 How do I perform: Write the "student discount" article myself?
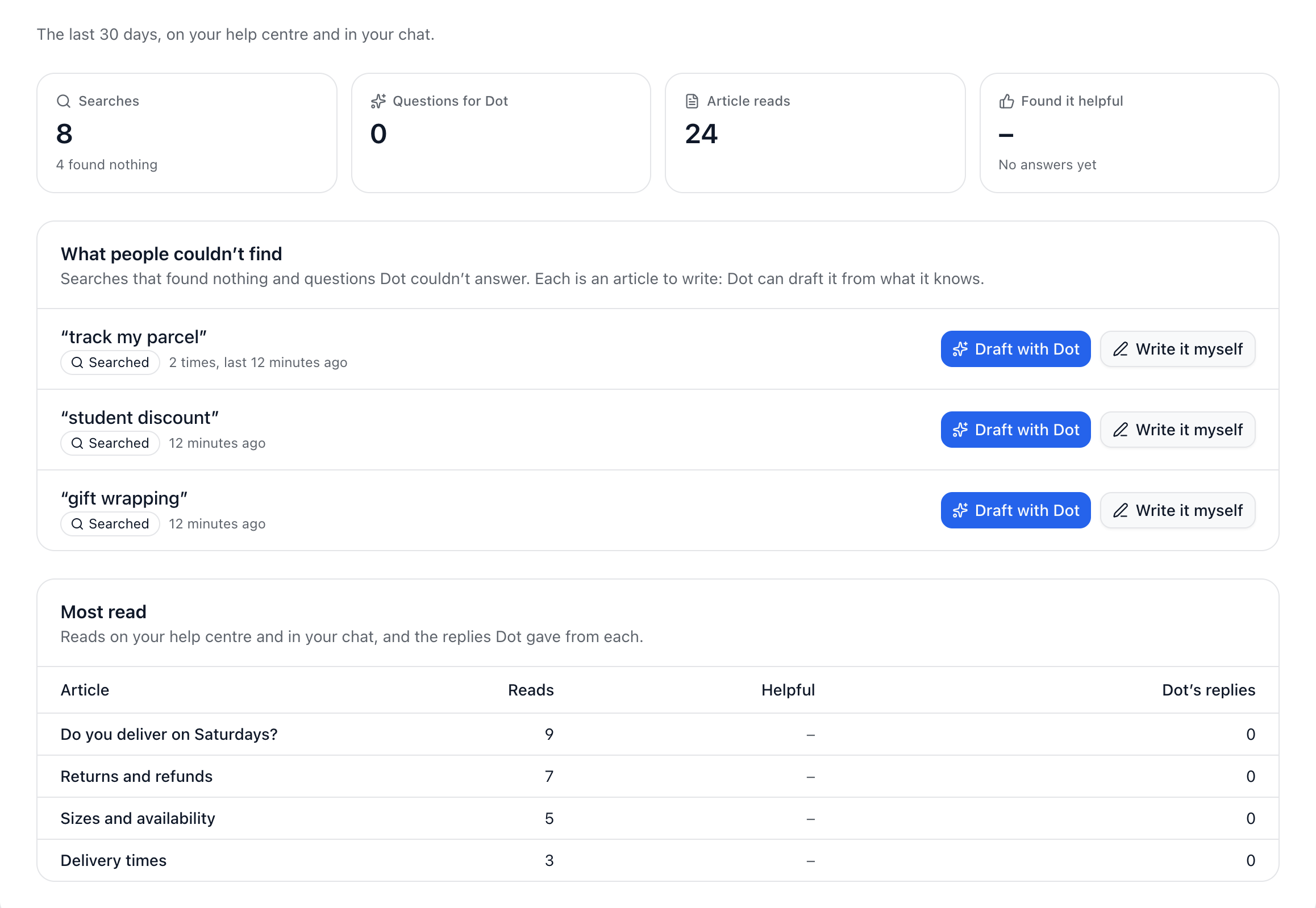tap(1177, 430)
